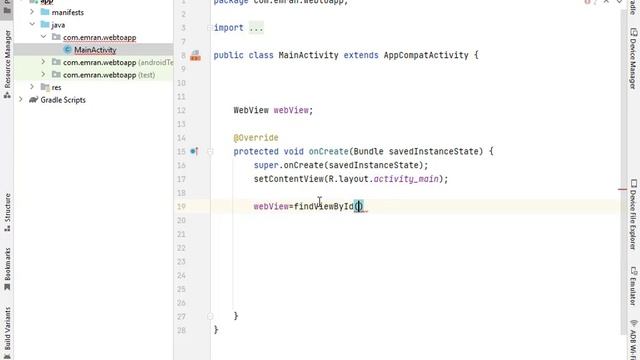Expand the com.emran.webtoapp test package
The width and height of the screenshot is (640, 360).
pos(43,75)
